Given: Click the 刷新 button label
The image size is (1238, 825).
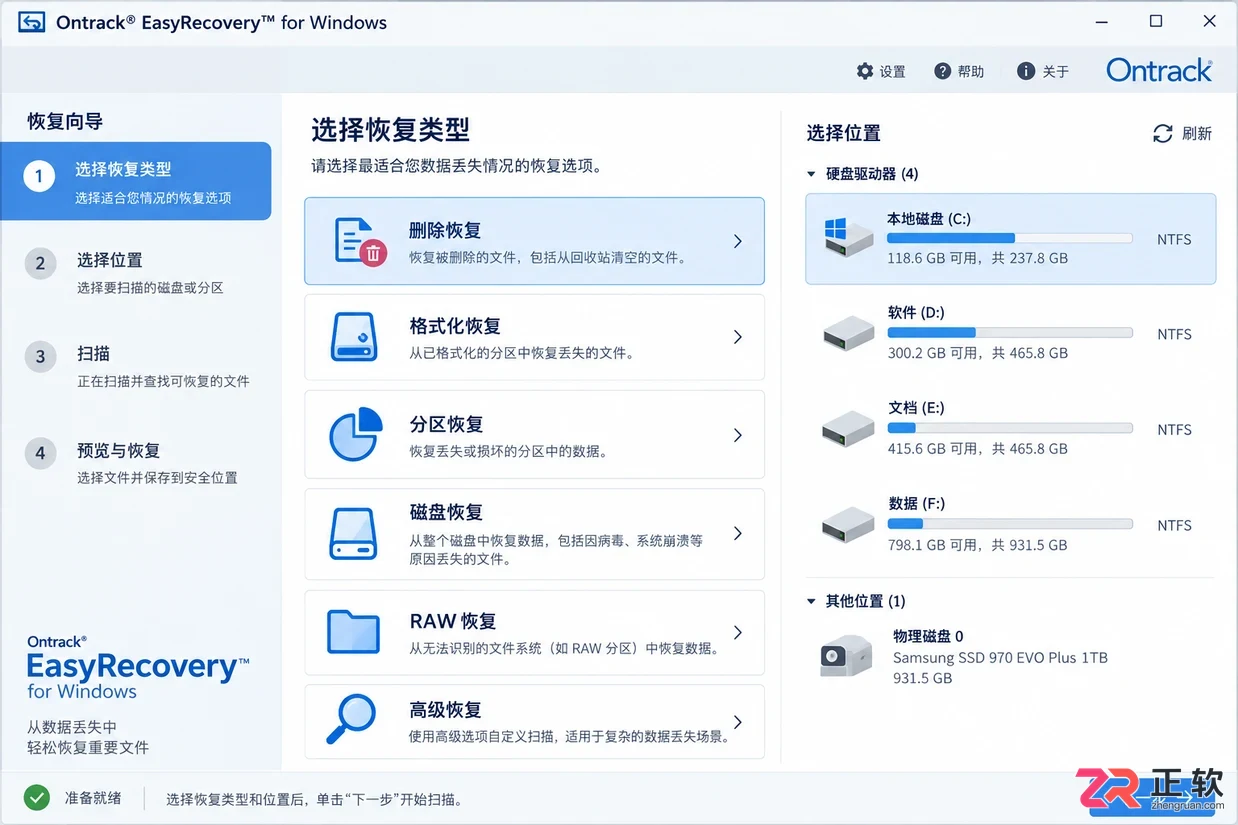Looking at the screenshot, I should (1196, 133).
